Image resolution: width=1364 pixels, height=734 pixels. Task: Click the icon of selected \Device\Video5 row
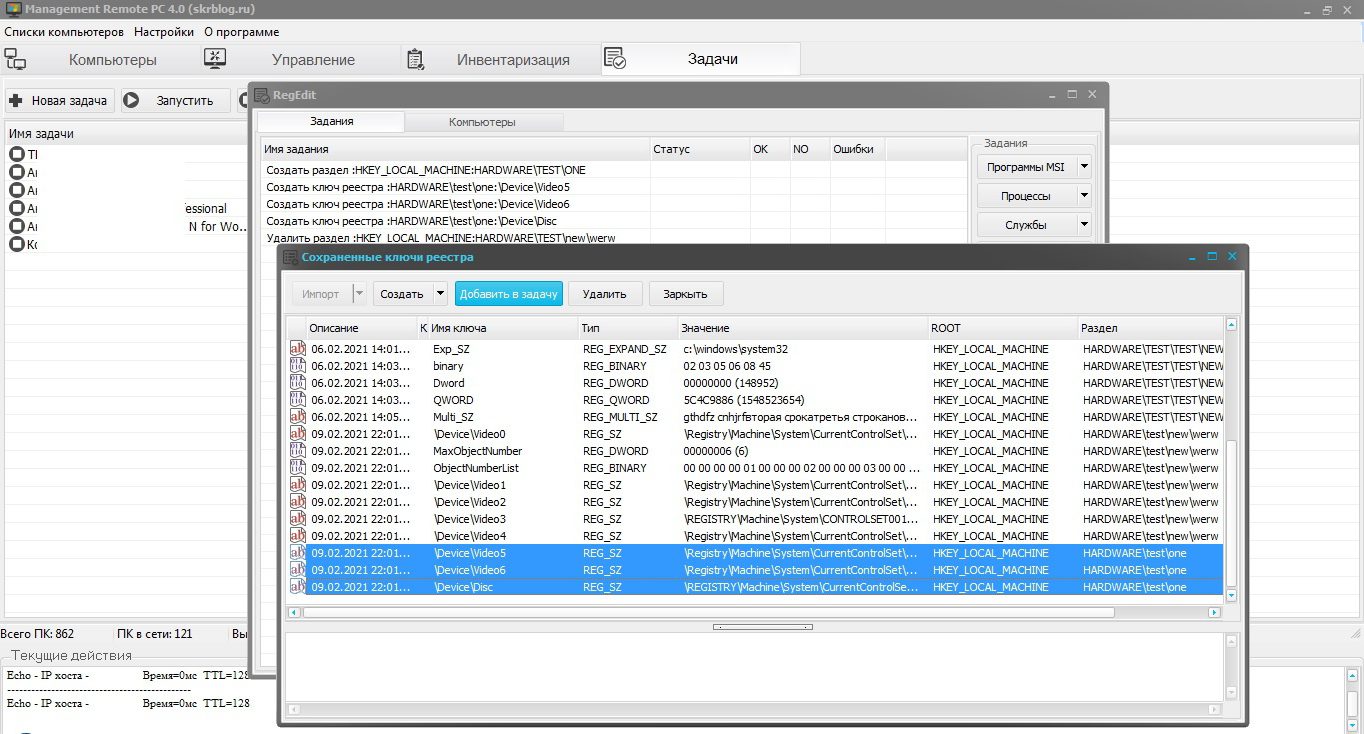click(x=297, y=553)
